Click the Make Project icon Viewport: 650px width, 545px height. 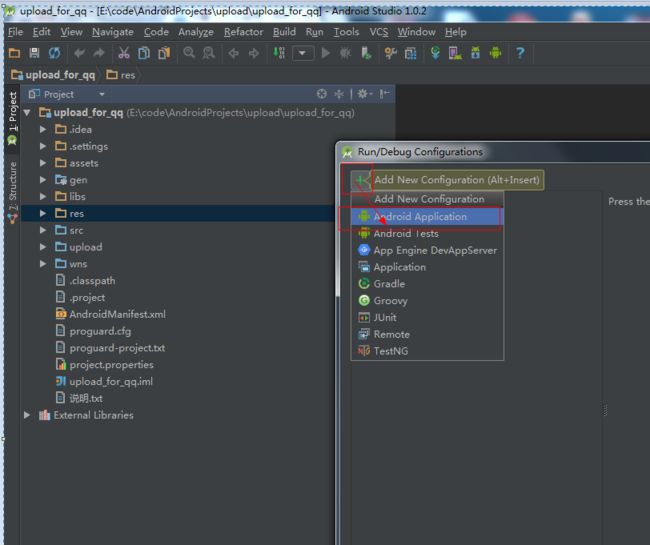coord(279,53)
